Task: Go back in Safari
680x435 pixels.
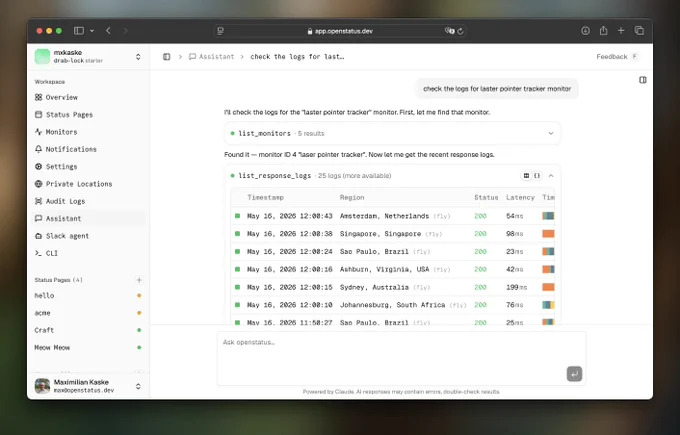Action: [x=108, y=31]
